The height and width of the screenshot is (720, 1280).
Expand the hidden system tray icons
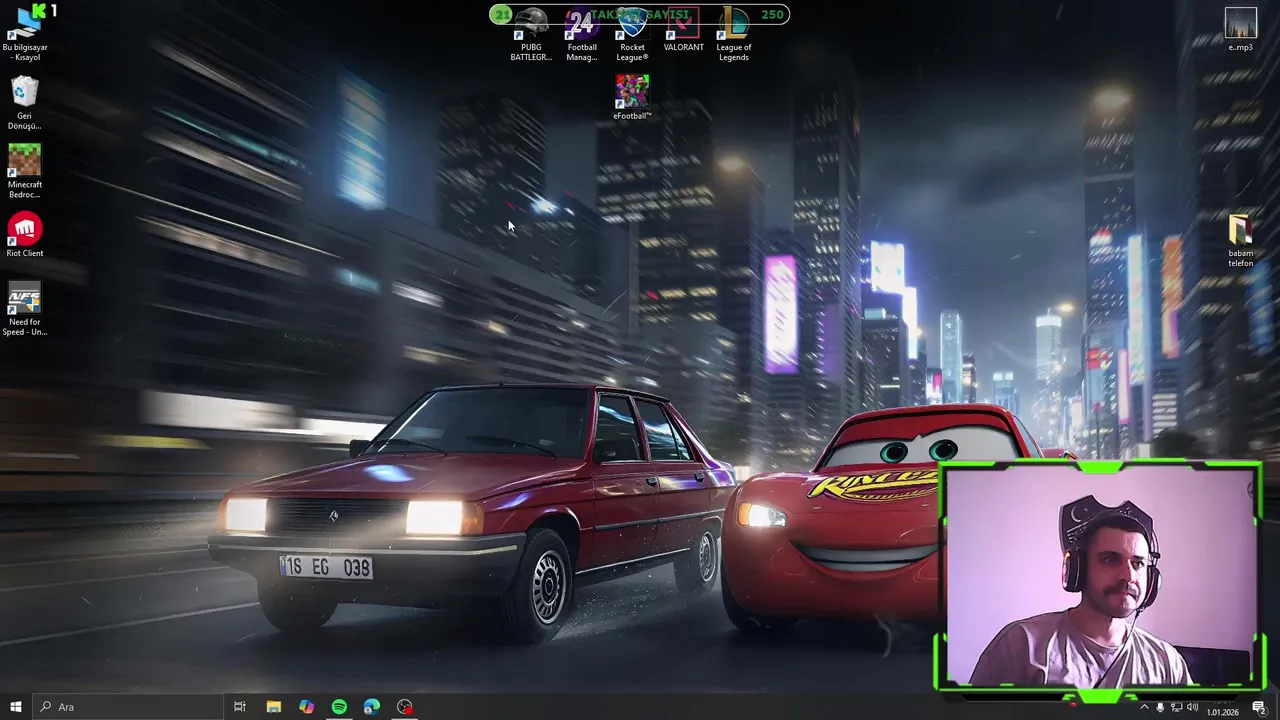coord(1144,707)
